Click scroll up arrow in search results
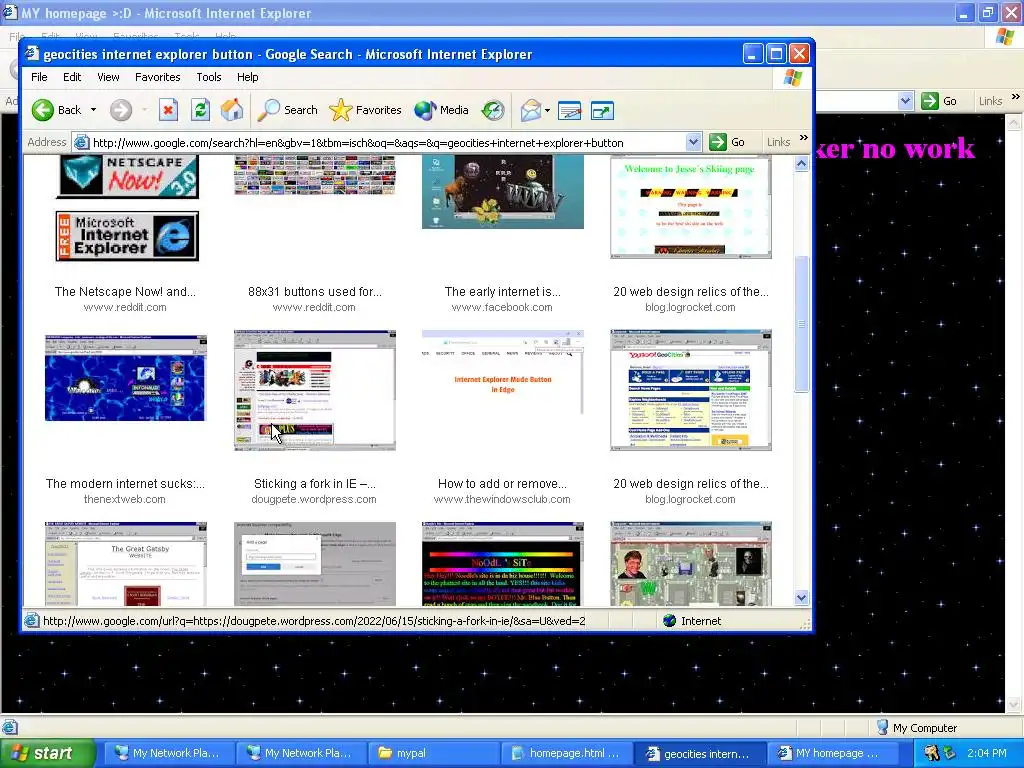Screen dimensions: 1024x768 pos(802,164)
